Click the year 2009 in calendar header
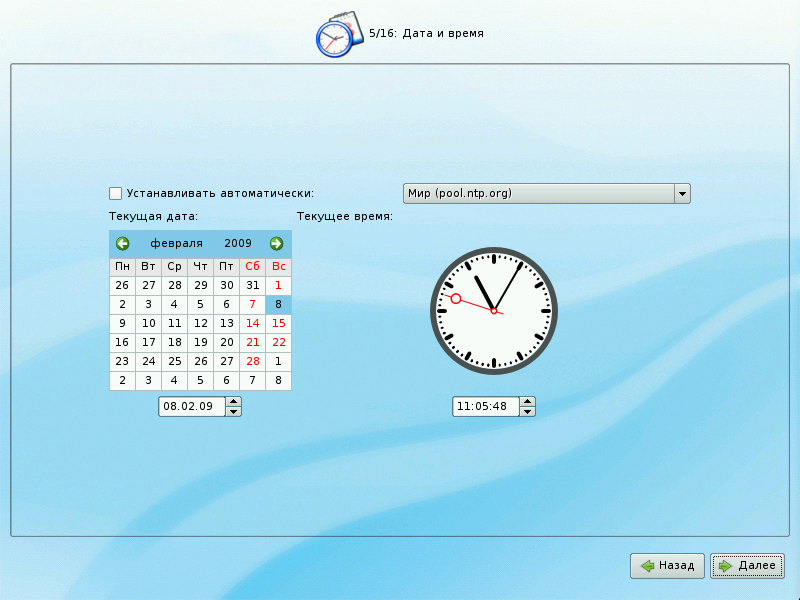The width and height of the screenshot is (800, 600). click(x=238, y=243)
